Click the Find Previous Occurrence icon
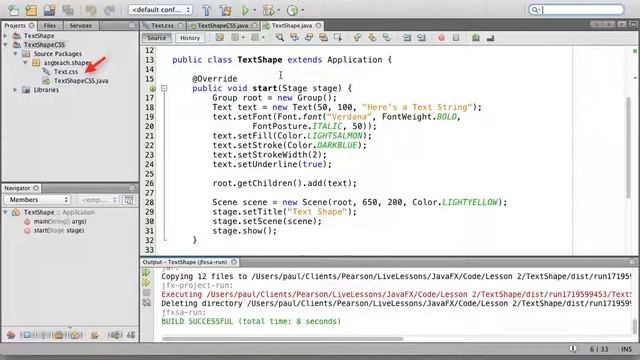Screen dimensions: 640x360 [294, 38]
